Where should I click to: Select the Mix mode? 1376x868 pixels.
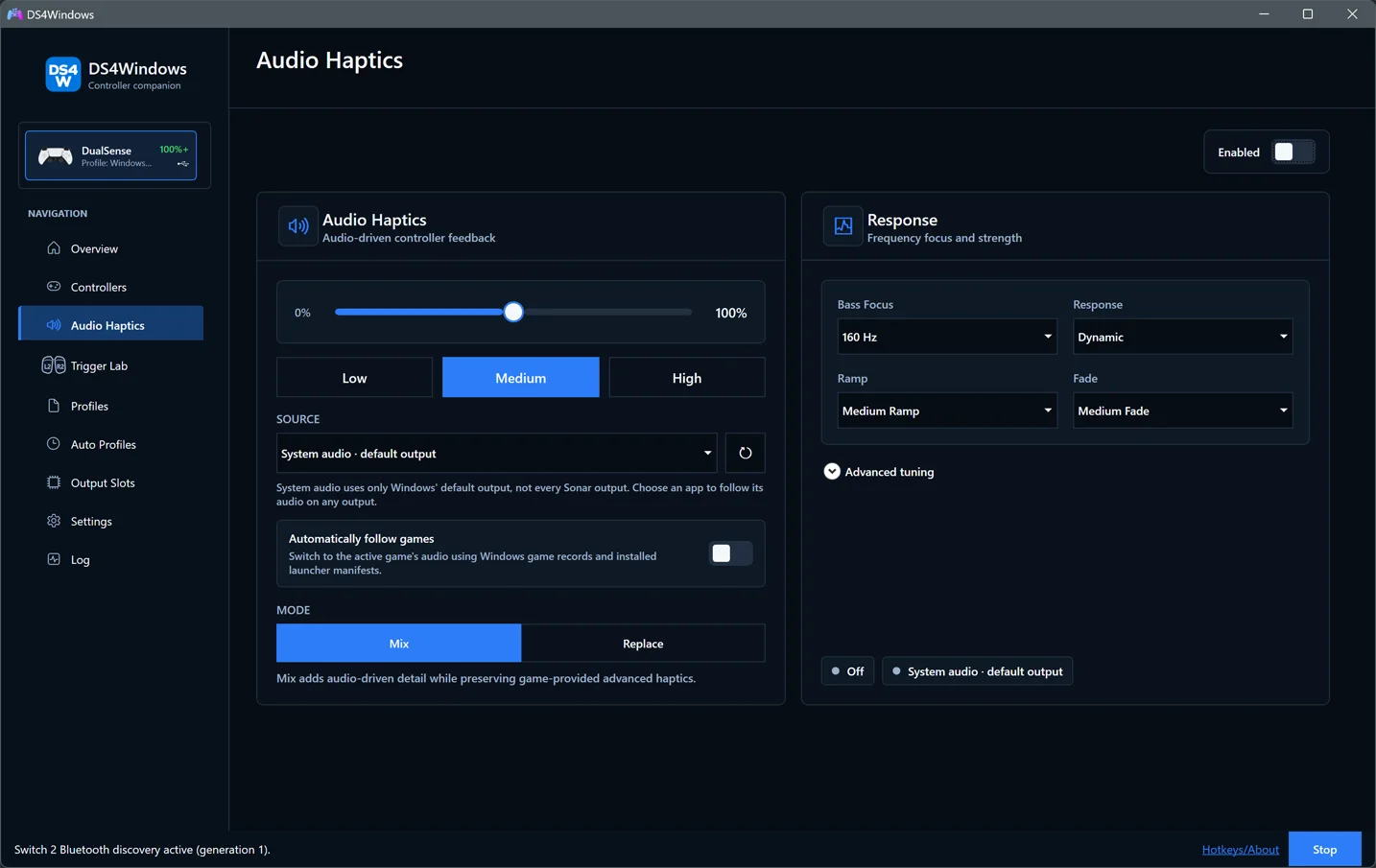[x=399, y=644]
